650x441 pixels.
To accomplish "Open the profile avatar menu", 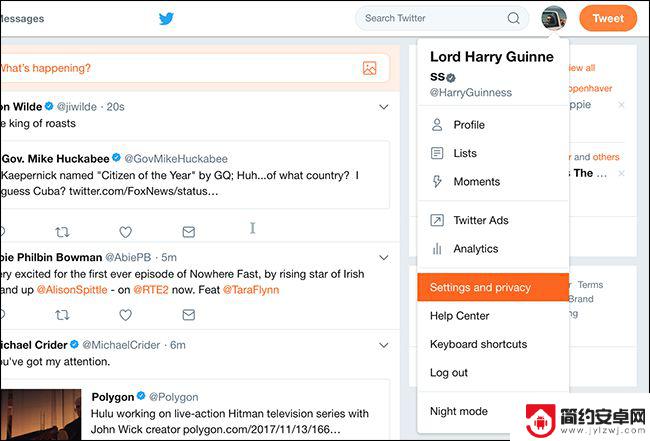I will (x=553, y=18).
